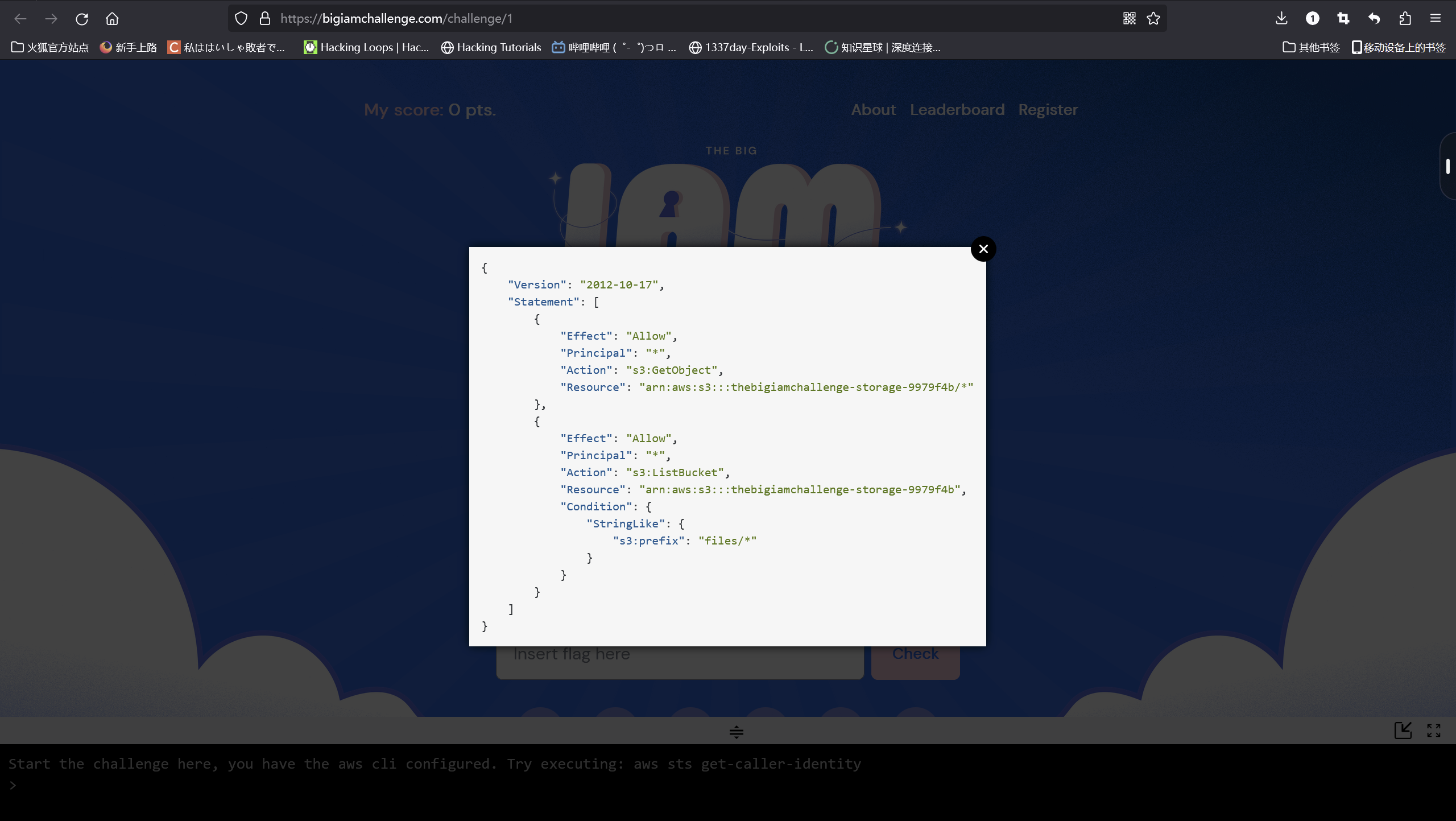Click the "s3:ListBucket" action value

pos(675,472)
